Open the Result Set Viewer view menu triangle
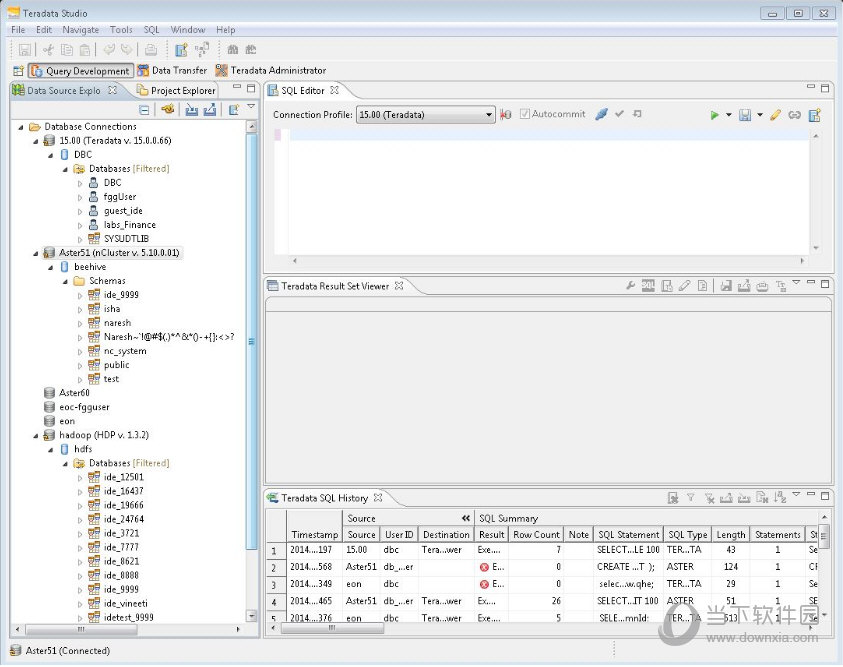The width and height of the screenshot is (843, 667). coord(796,282)
